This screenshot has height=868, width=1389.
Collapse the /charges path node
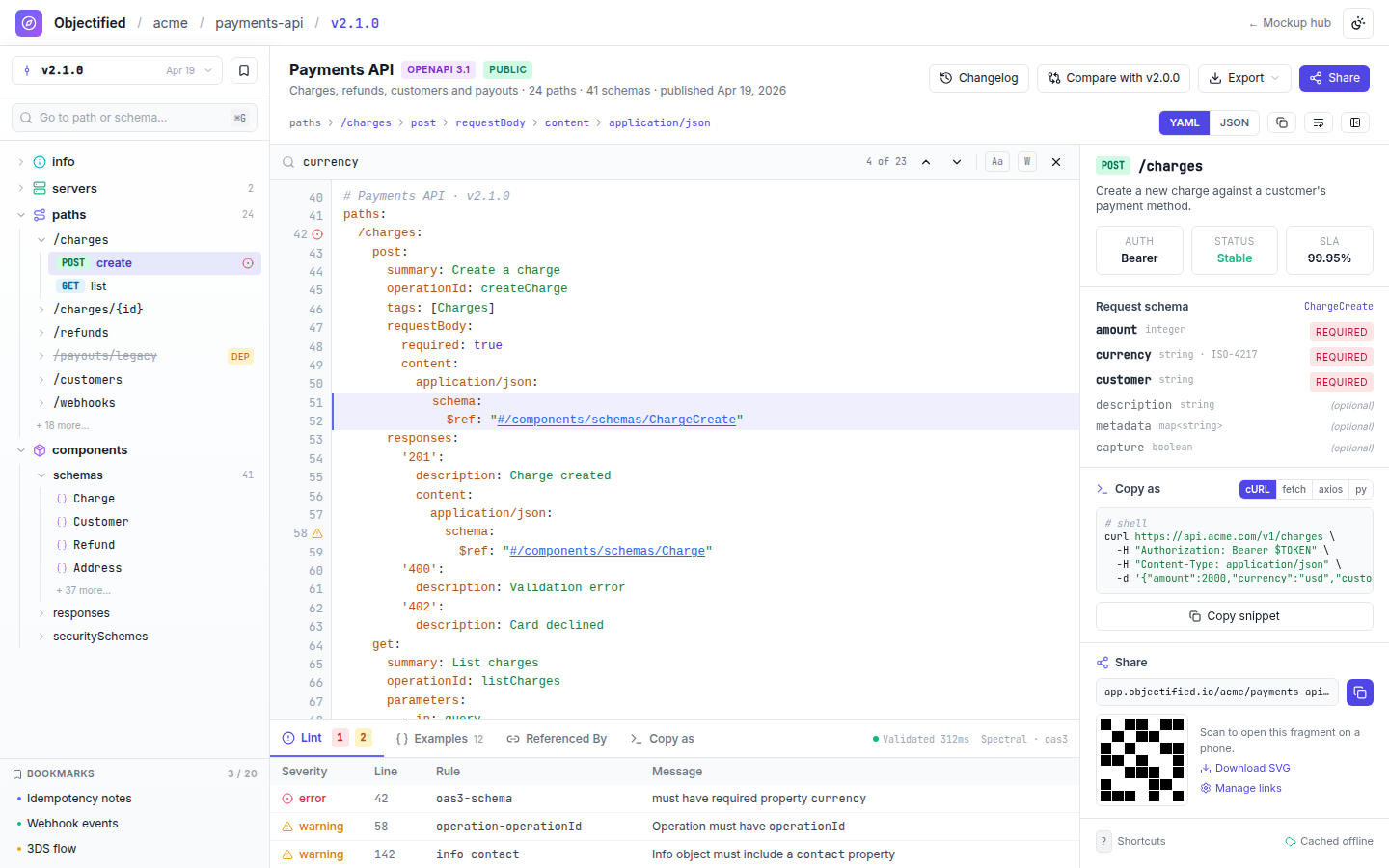pos(41,240)
